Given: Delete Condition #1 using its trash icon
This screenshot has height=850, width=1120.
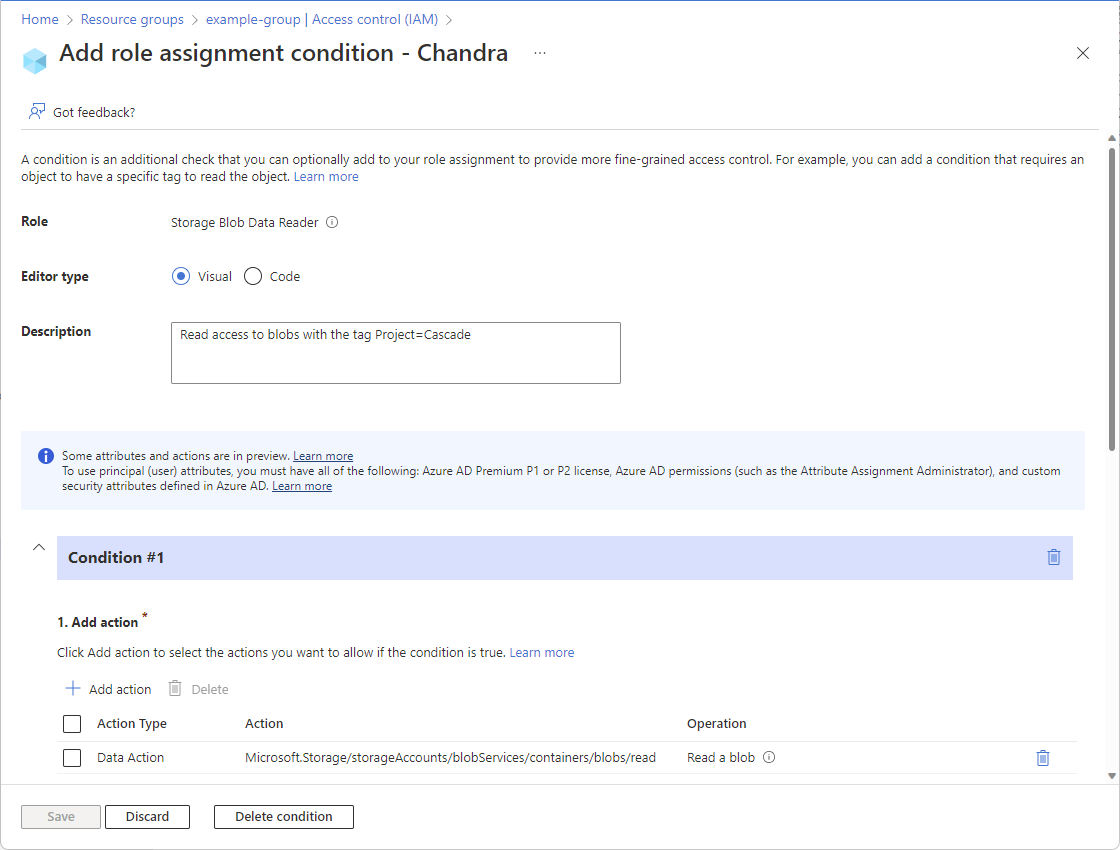Looking at the screenshot, I should point(1053,557).
